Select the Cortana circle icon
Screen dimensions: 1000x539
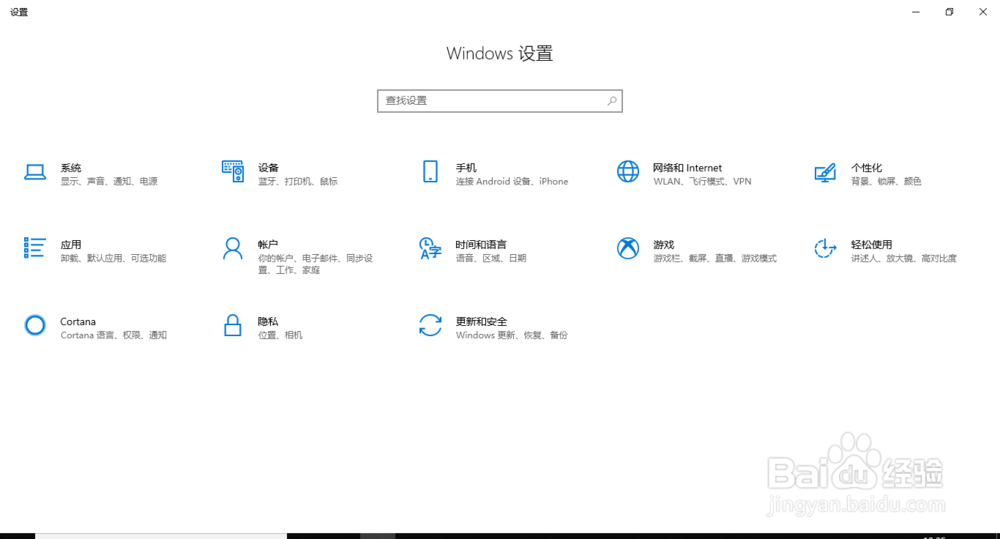(x=35, y=325)
